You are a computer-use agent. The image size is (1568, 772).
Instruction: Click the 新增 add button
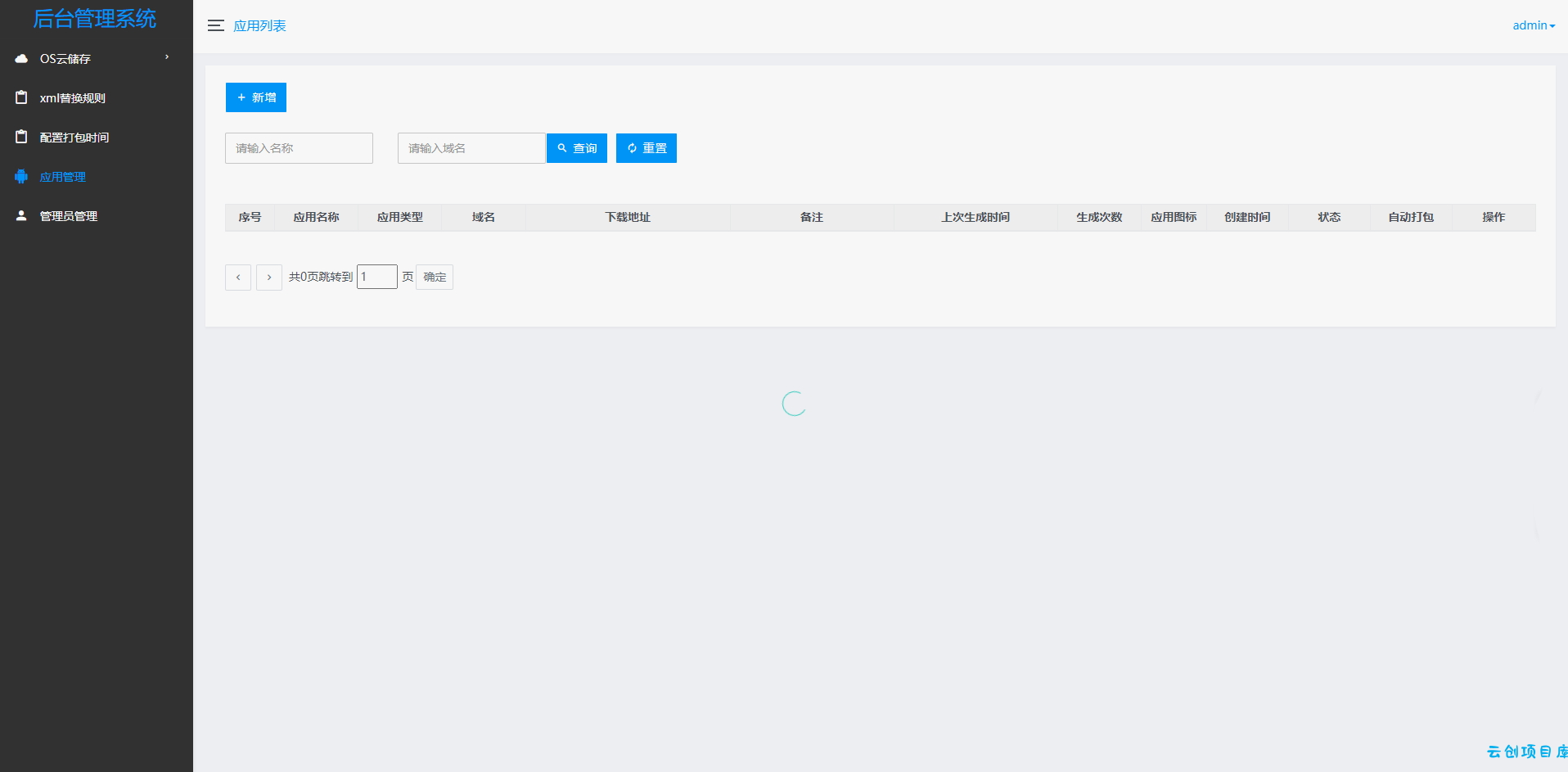[x=256, y=97]
